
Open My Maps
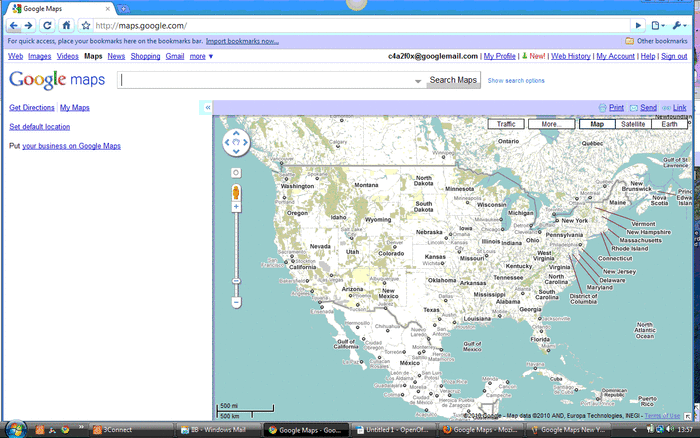[x=75, y=108]
